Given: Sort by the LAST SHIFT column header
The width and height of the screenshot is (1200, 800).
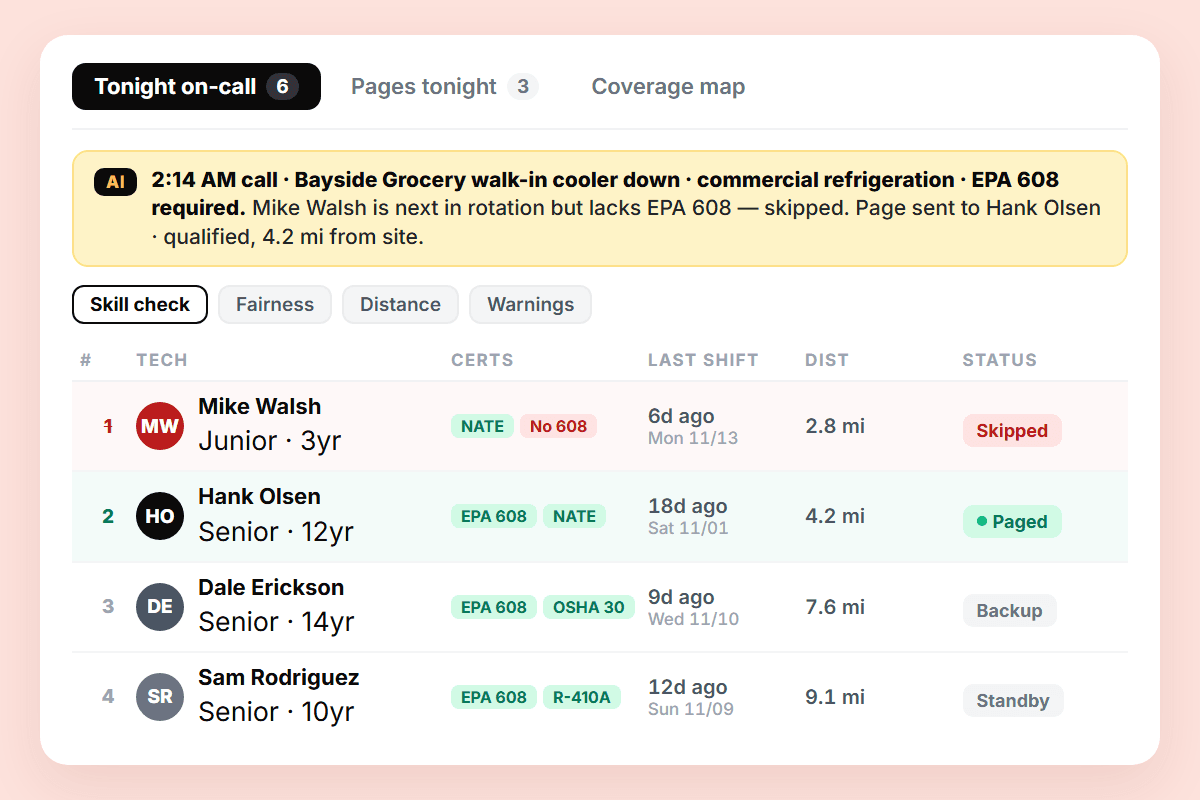Looking at the screenshot, I should [703, 360].
